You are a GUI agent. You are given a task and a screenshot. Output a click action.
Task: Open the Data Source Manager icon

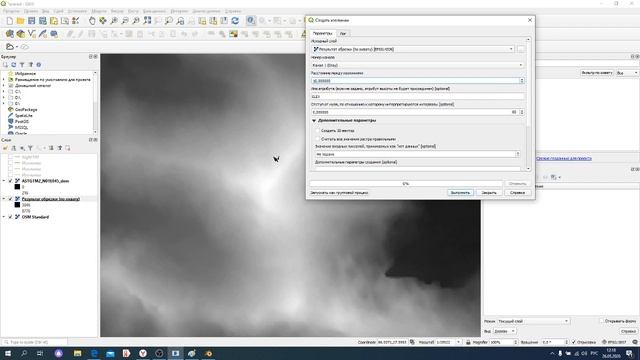click(9, 34)
